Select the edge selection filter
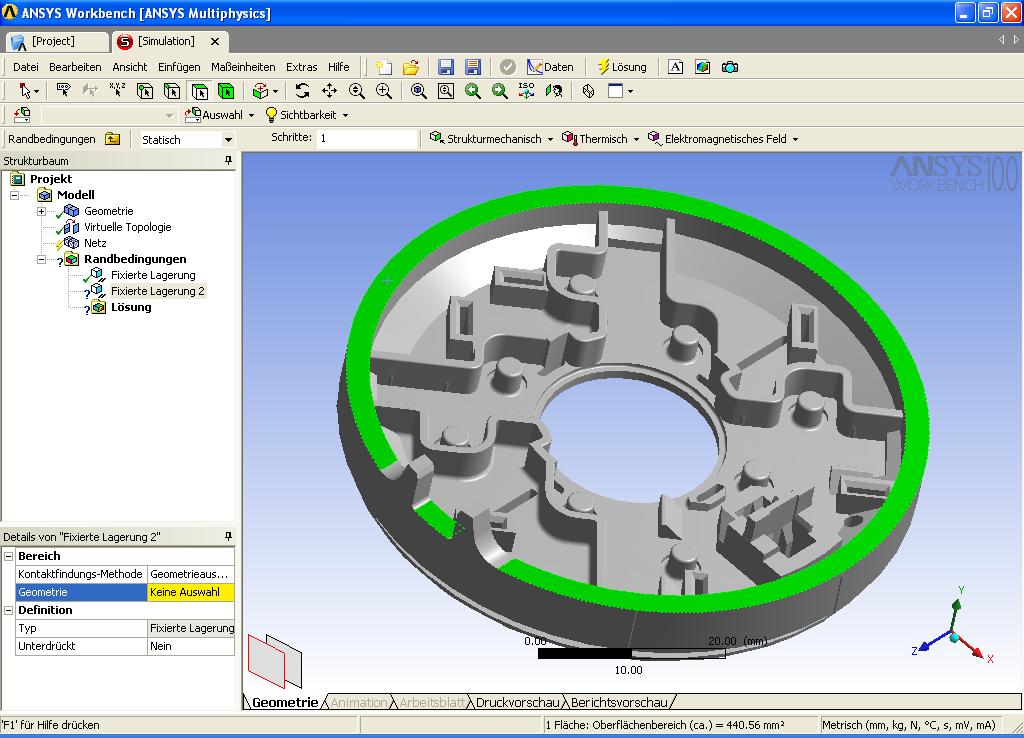This screenshot has width=1024, height=738. [172, 91]
